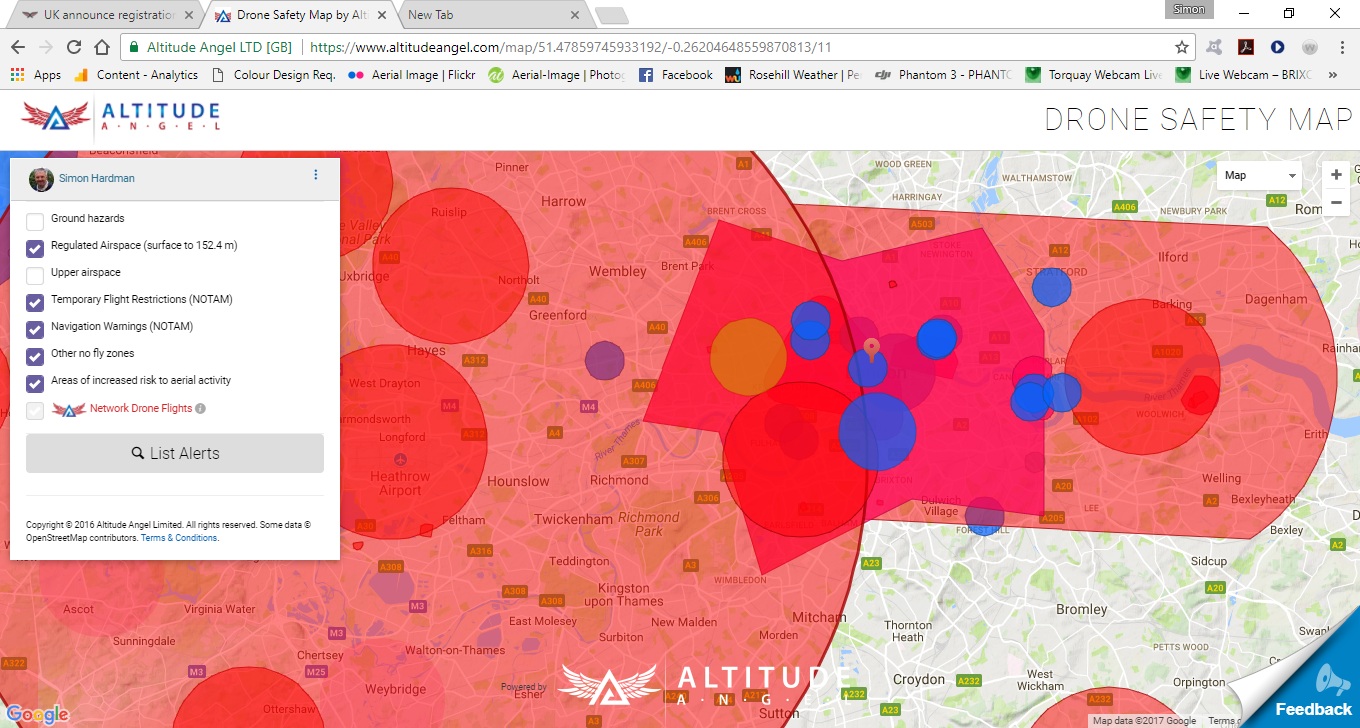The image size is (1360, 728).
Task: Show more bookmarks with the overflow chevron
Action: point(1332,75)
